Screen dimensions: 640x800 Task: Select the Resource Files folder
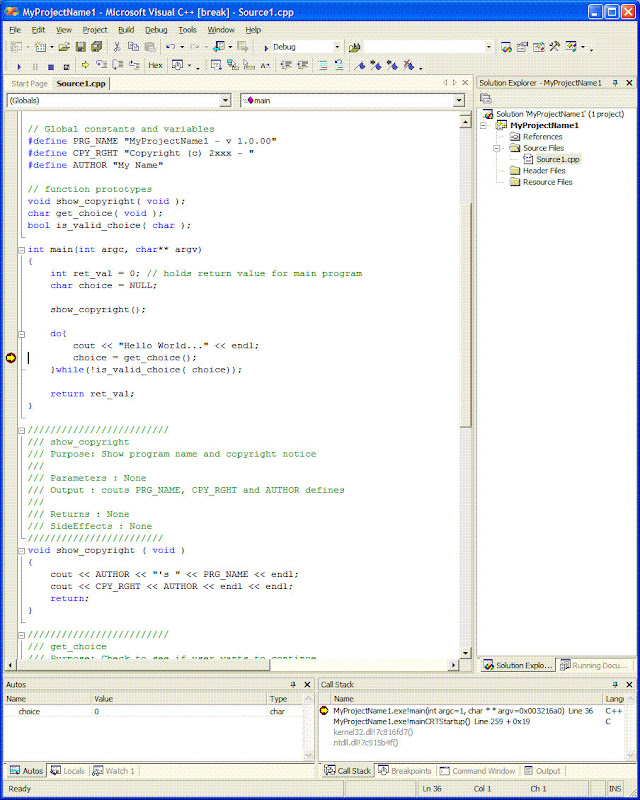point(547,182)
